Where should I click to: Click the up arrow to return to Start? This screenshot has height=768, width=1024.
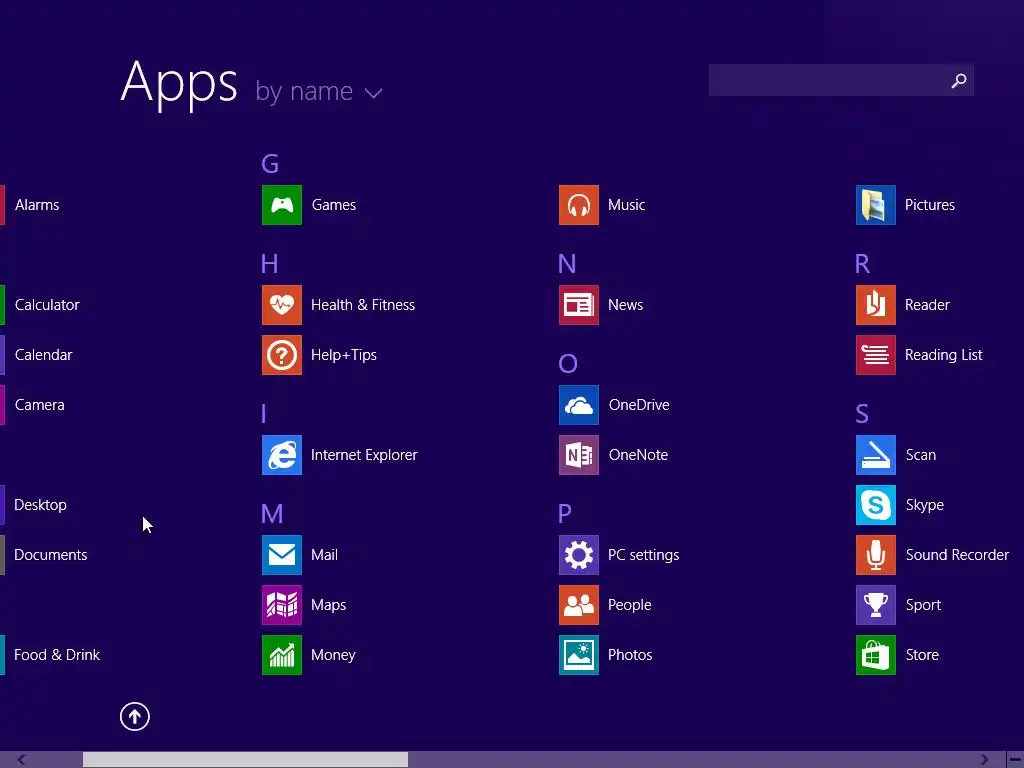135,716
